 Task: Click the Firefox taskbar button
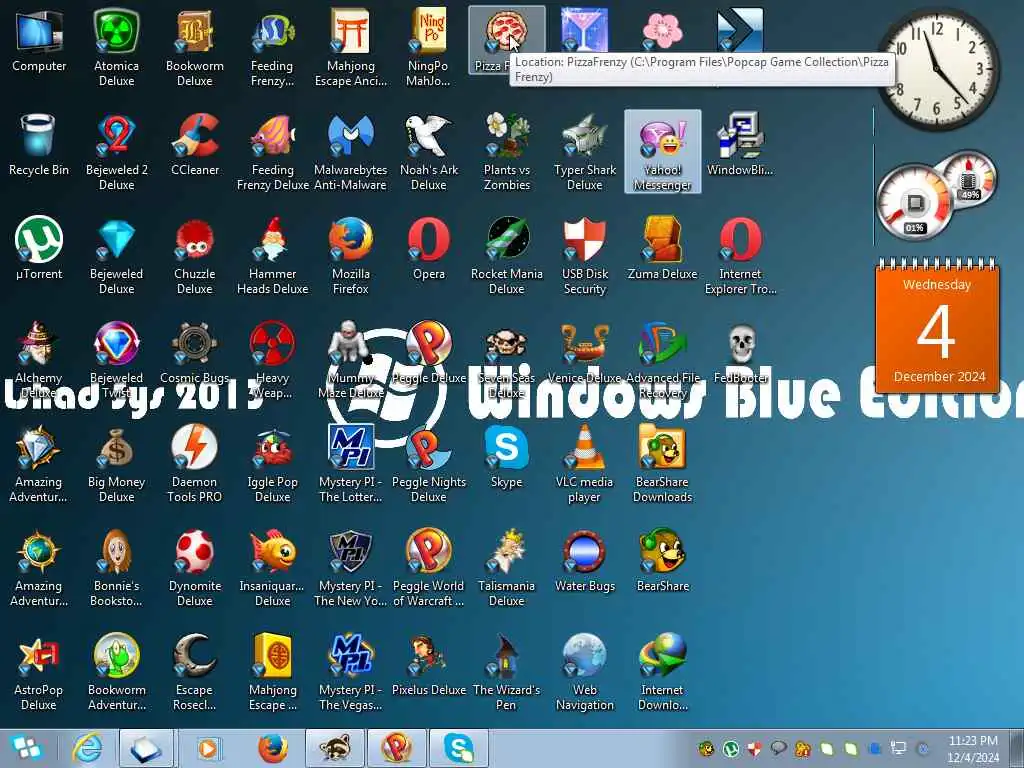273,748
